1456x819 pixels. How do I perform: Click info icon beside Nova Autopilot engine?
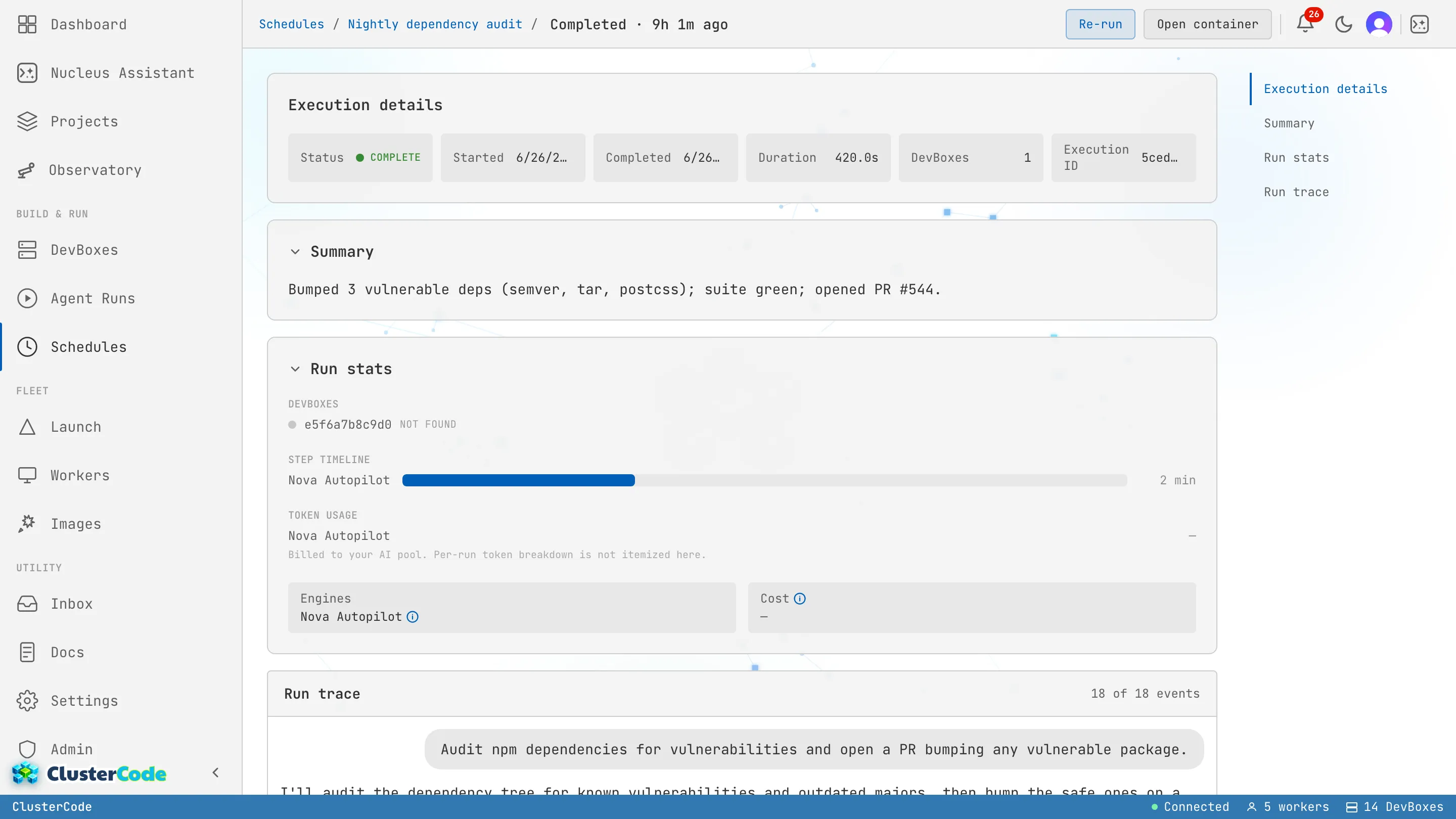coord(413,617)
